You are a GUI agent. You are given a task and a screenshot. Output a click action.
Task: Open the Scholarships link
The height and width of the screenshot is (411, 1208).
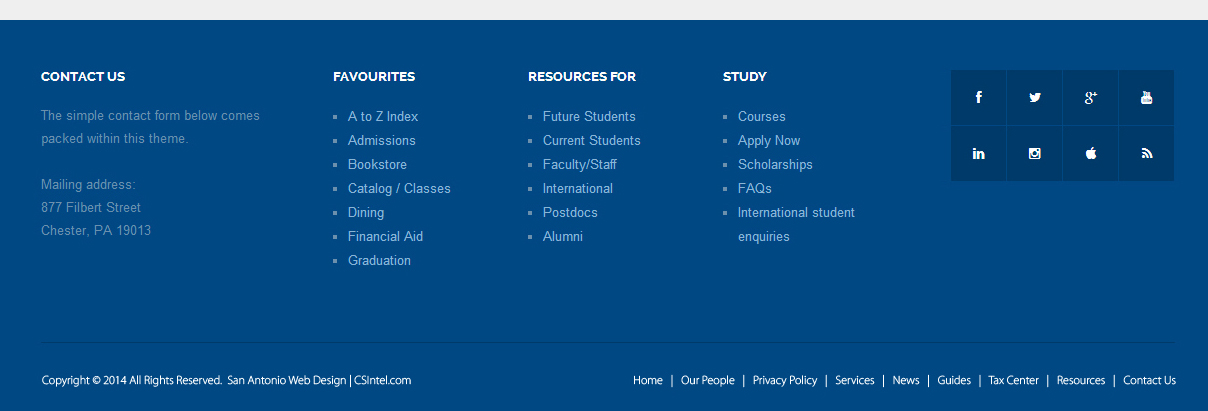click(x=775, y=165)
